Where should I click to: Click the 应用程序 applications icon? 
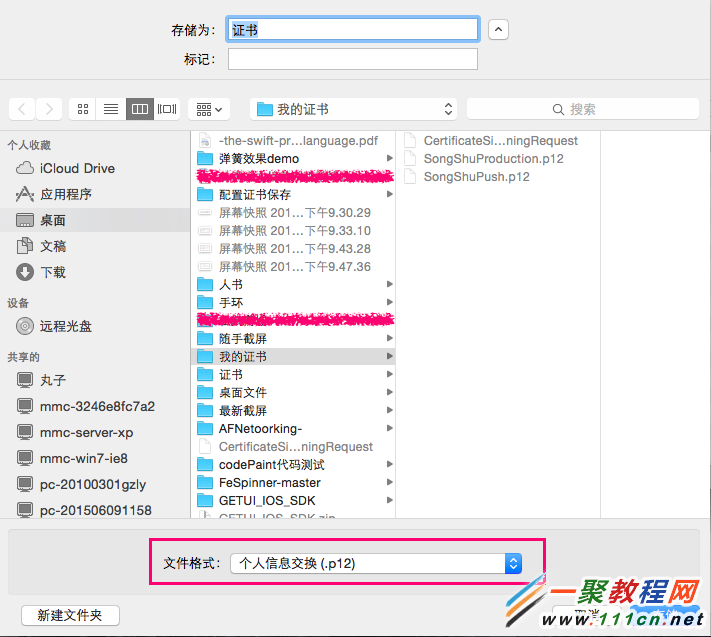pos(25,195)
